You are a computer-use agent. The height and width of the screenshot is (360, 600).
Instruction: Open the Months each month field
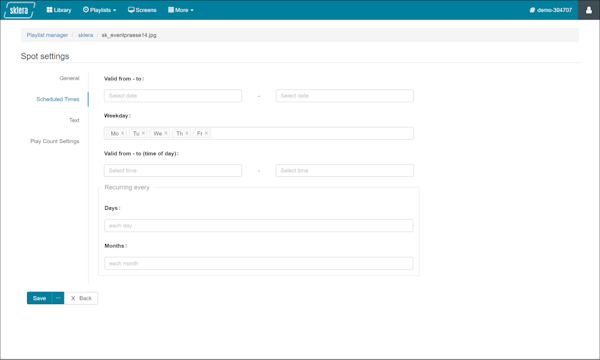[259, 263]
